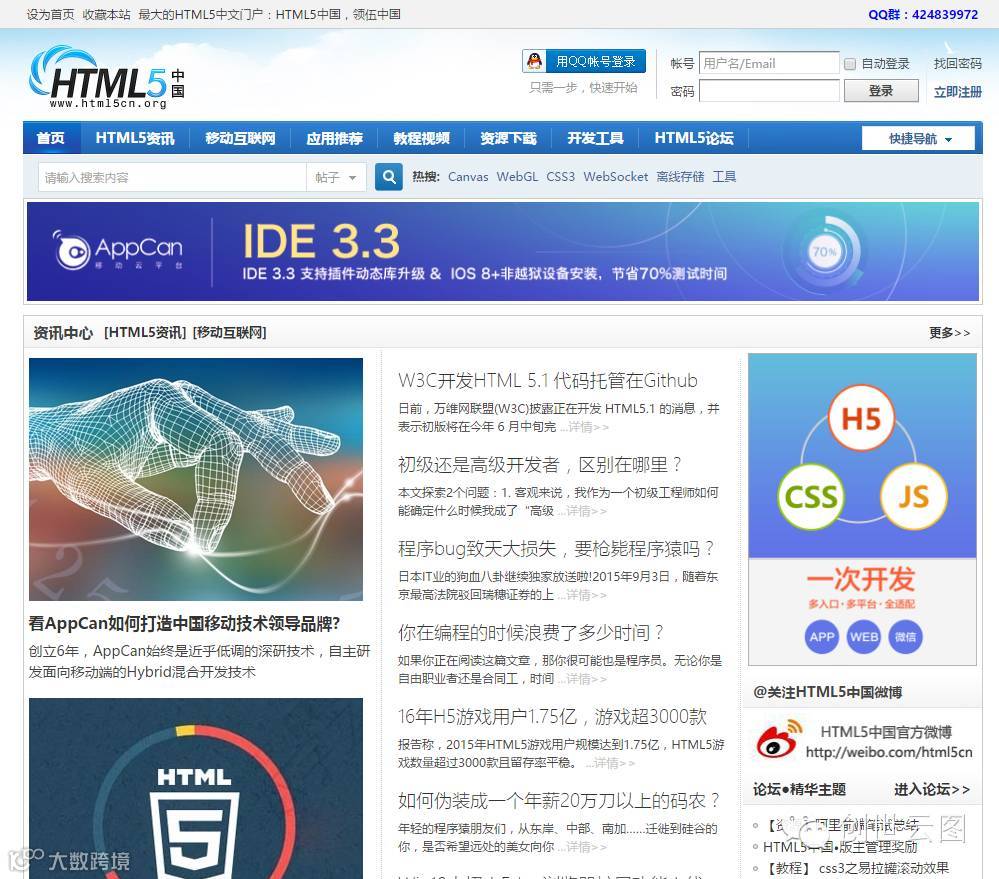Viewport: 999px width, 879px height.
Task: Click the QQ penguin login icon
Action: [535, 61]
